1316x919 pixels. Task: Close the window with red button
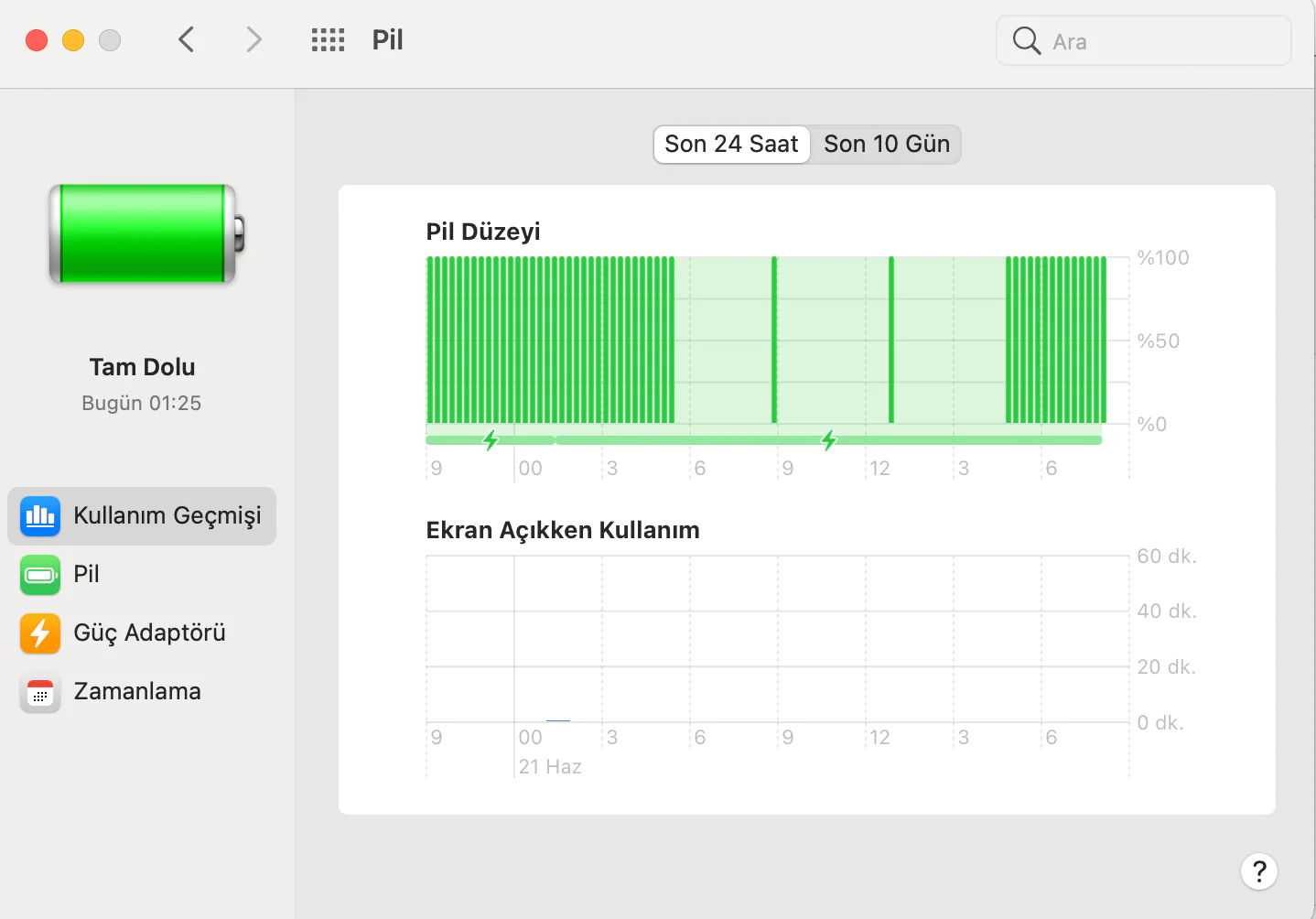[37, 40]
